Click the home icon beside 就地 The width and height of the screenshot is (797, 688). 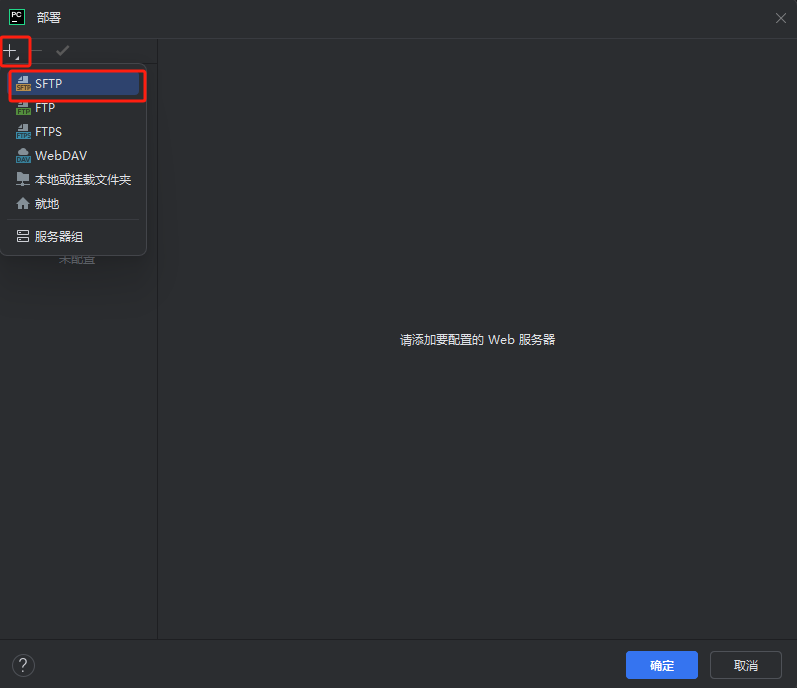click(x=23, y=204)
